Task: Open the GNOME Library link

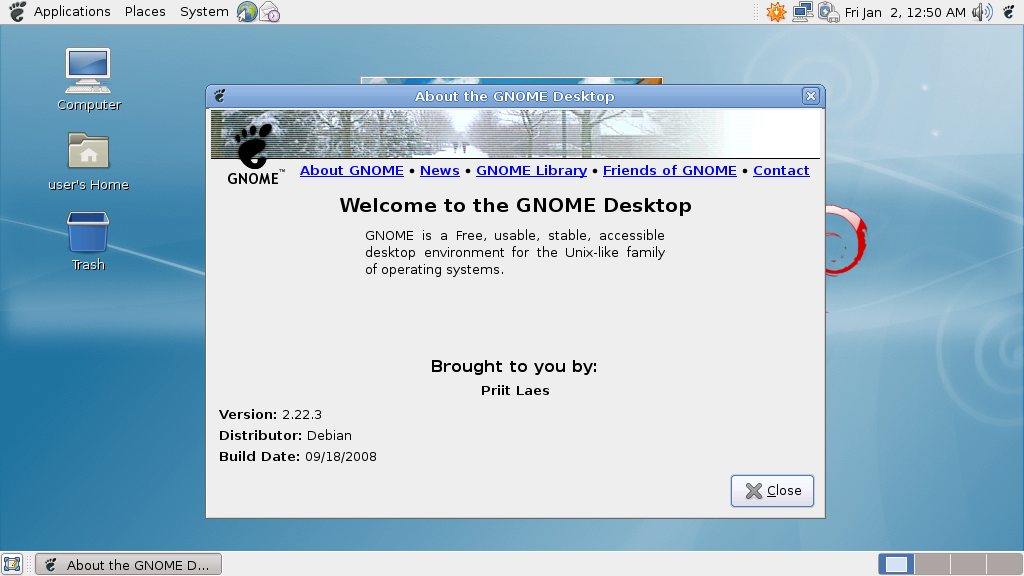Action: 531,170
